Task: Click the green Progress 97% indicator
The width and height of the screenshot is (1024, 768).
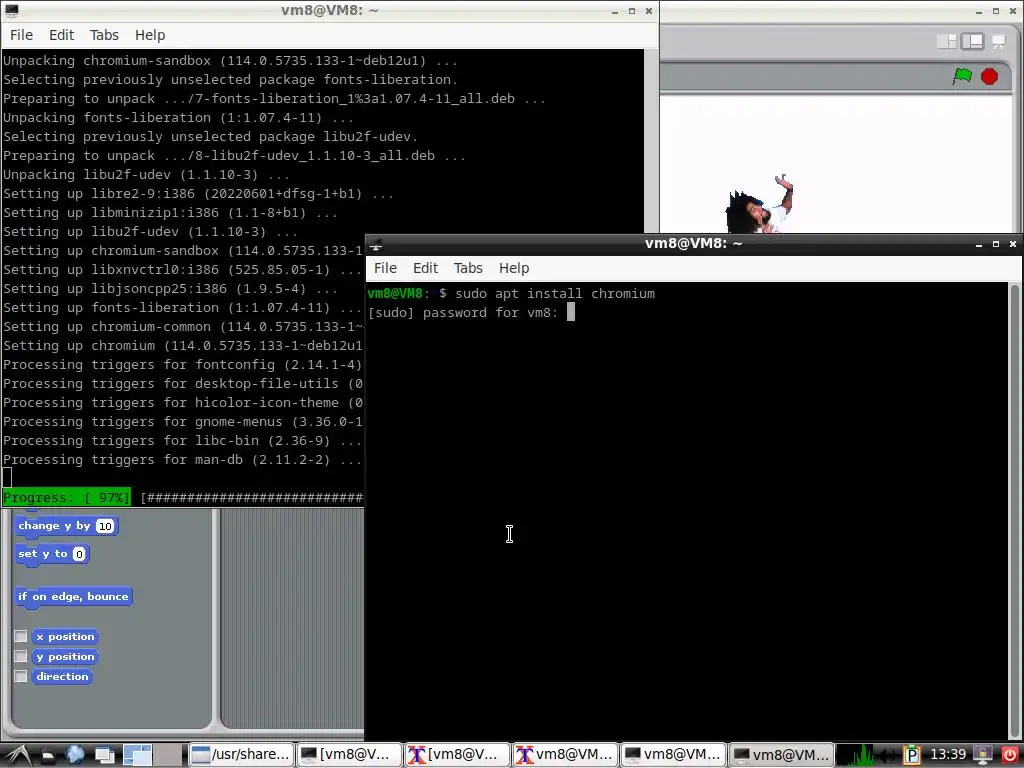Action: [x=67, y=498]
